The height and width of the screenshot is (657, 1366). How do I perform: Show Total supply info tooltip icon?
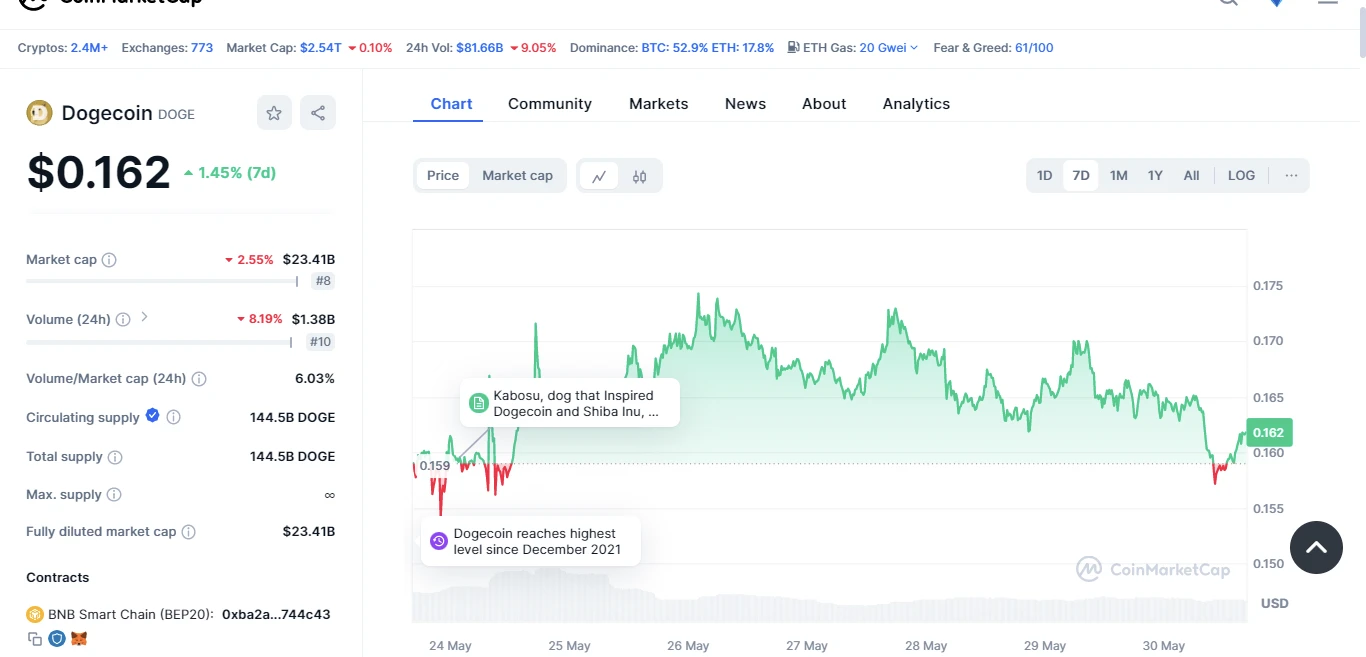(x=115, y=457)
